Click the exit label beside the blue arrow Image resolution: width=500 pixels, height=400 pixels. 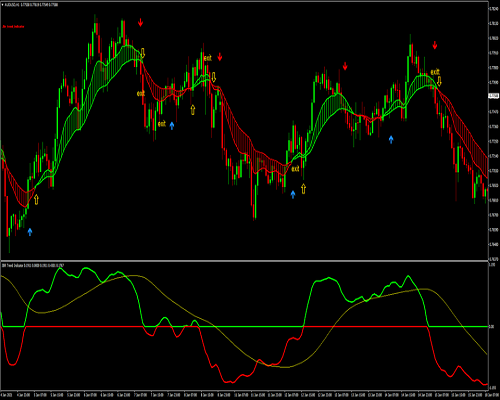click(x=162, y=124)
